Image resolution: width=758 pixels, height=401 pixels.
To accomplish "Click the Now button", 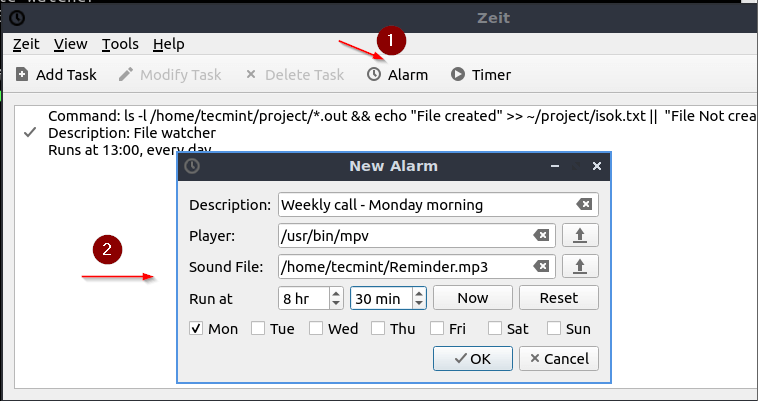I will (x=473, y=298).
